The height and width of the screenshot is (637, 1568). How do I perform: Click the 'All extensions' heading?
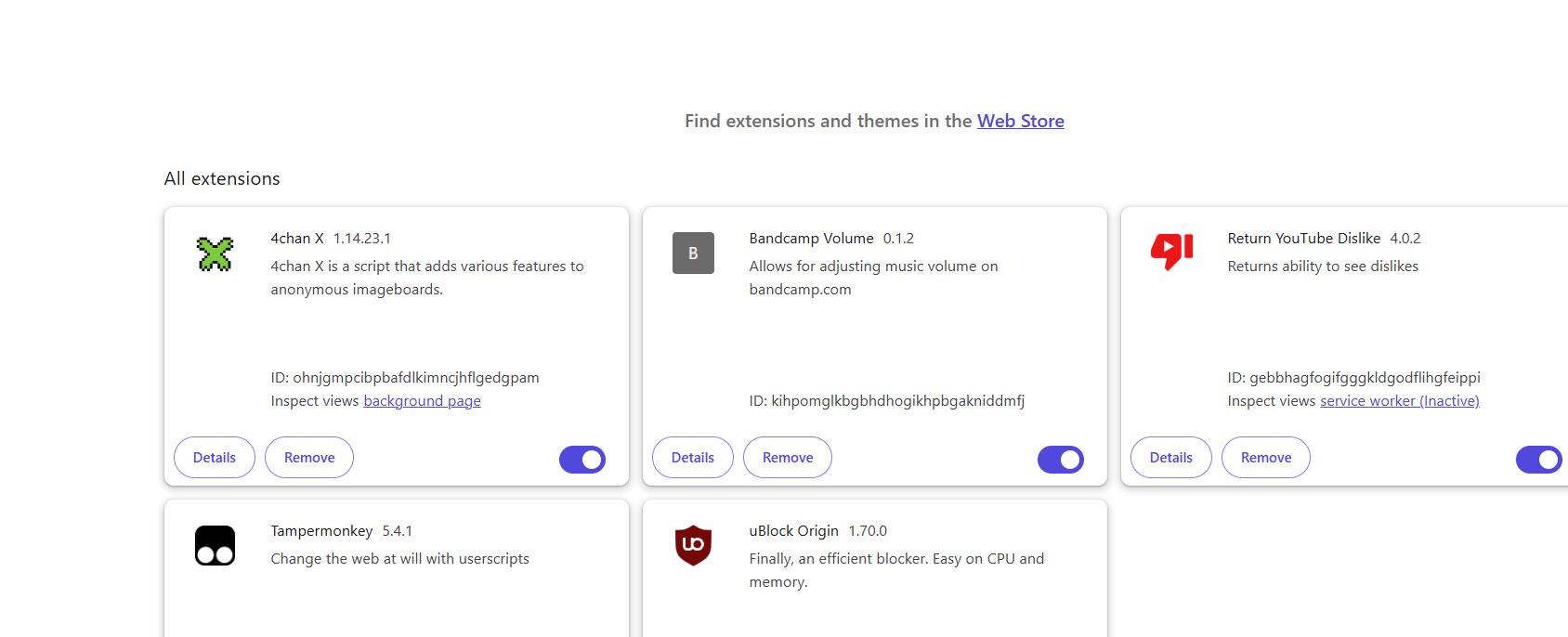[222, 178]
